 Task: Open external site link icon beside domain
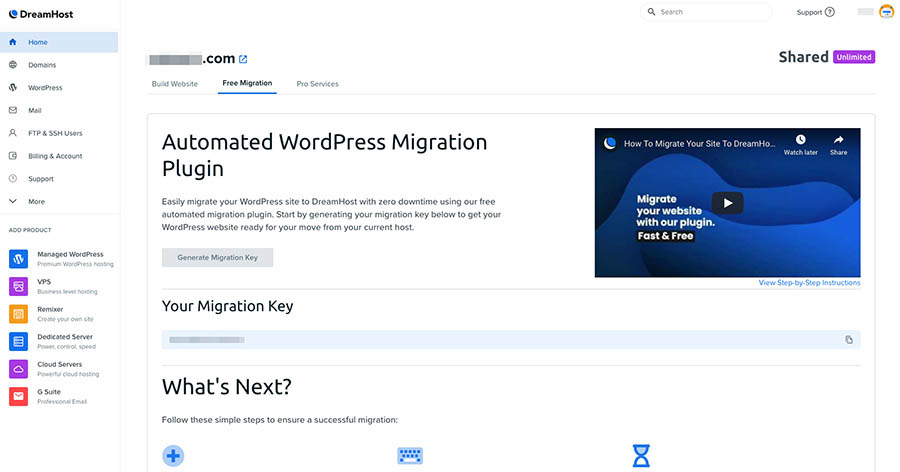click(x=243, y=59)
